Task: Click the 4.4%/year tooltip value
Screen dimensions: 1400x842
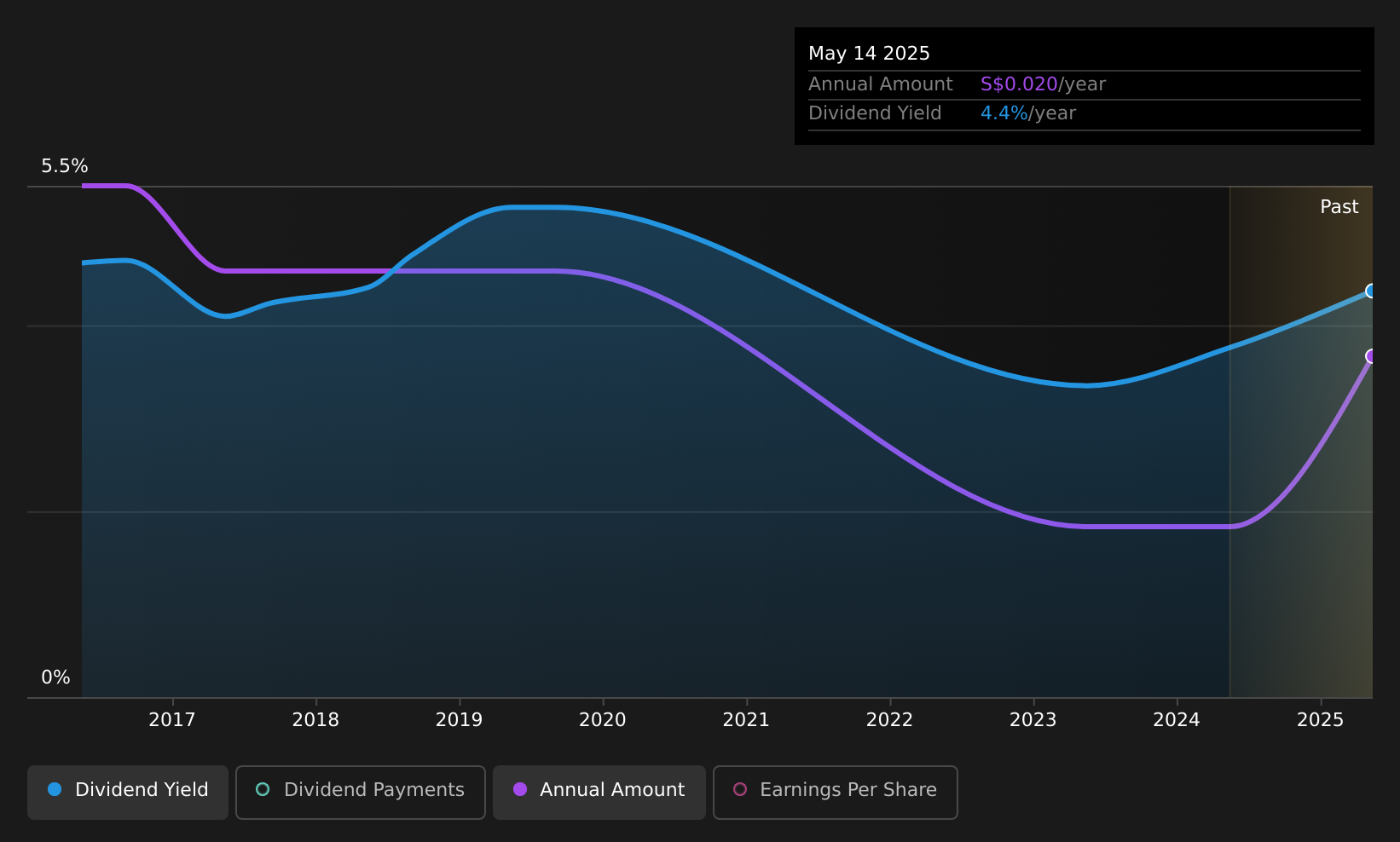Action: (x=1028, y=113)
